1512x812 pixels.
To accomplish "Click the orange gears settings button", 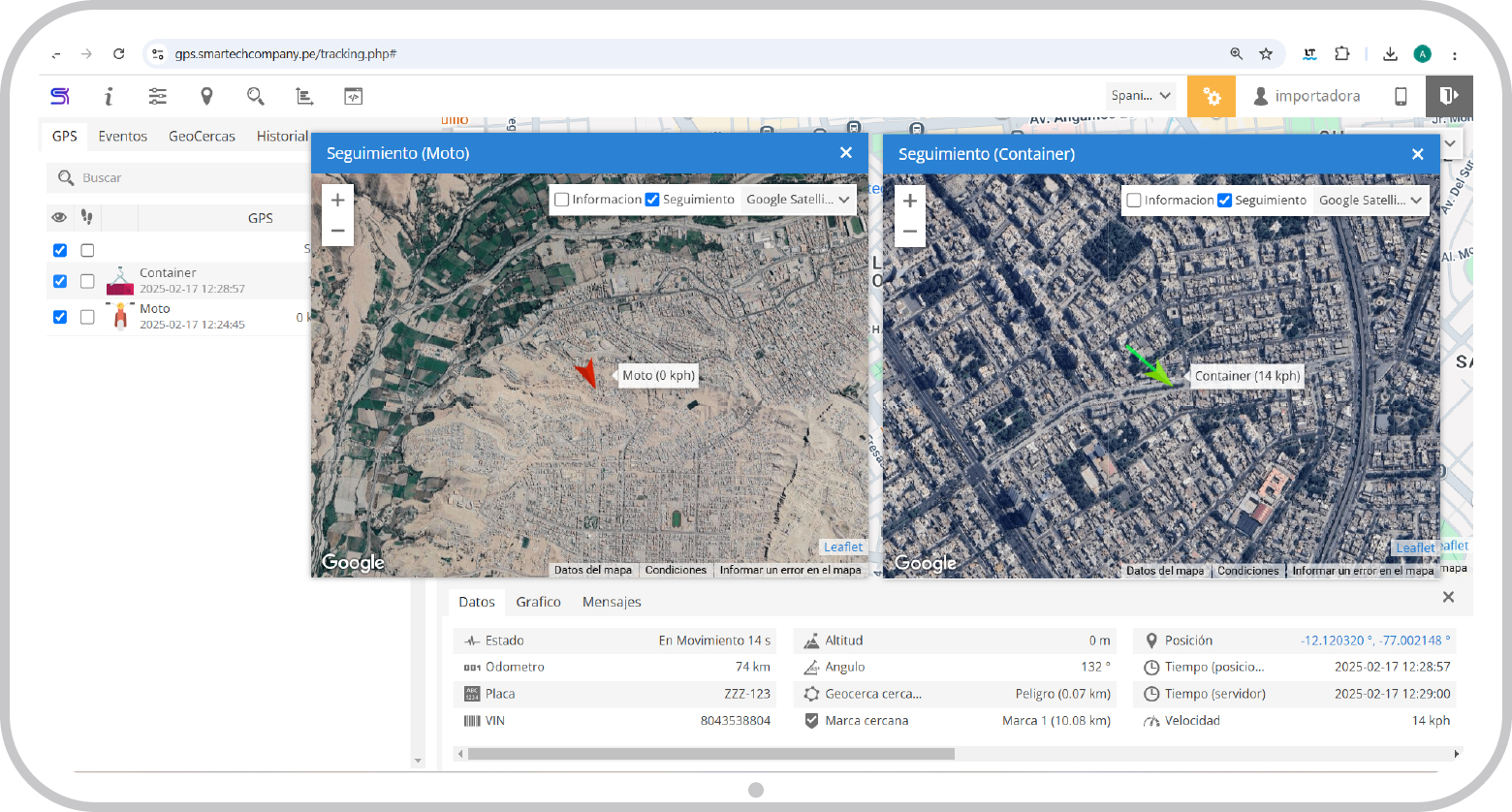I will [1212, 96].
